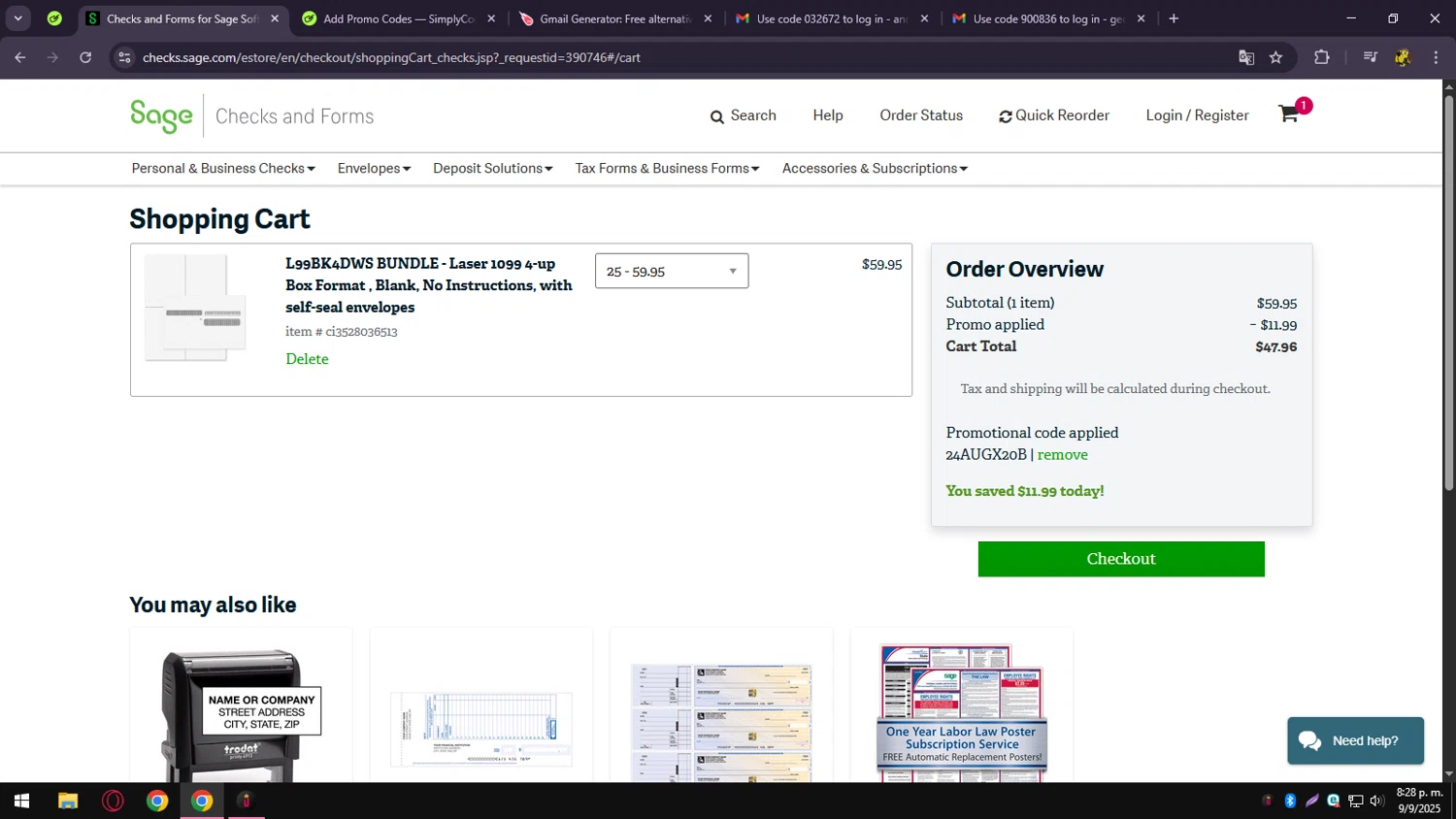Click the Cart Total $47.96 amount
The width and height of the screenshot is (1456, 819).
pyautogui.click(x=1275, y=346)
